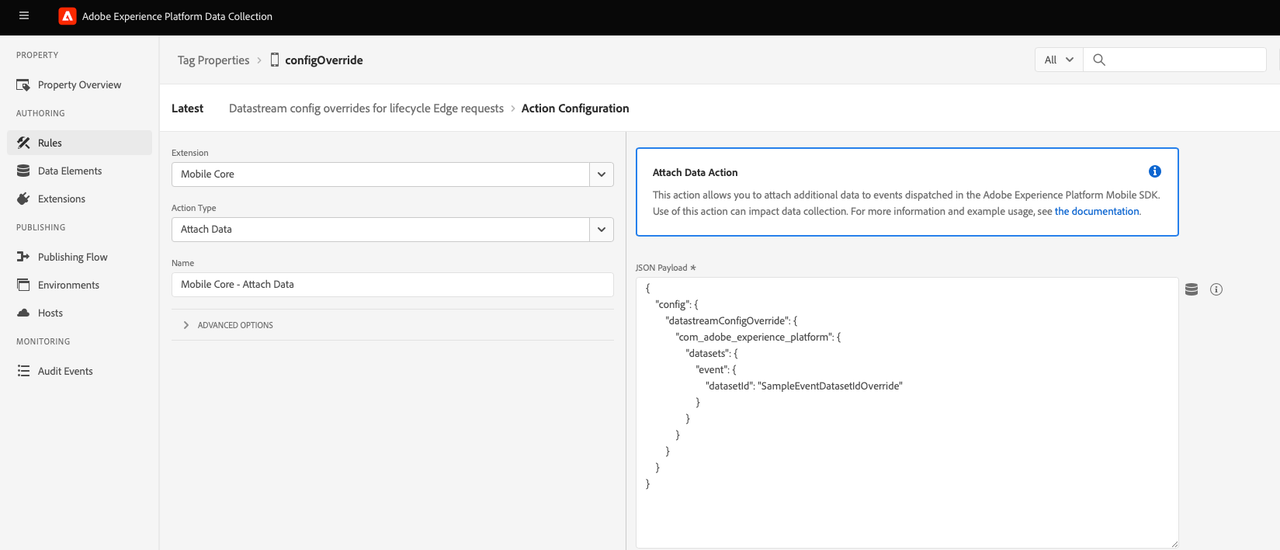Click the info icon beside JSON Payload
Viewport: 1280px width, 550px height.
point(1217,289)
